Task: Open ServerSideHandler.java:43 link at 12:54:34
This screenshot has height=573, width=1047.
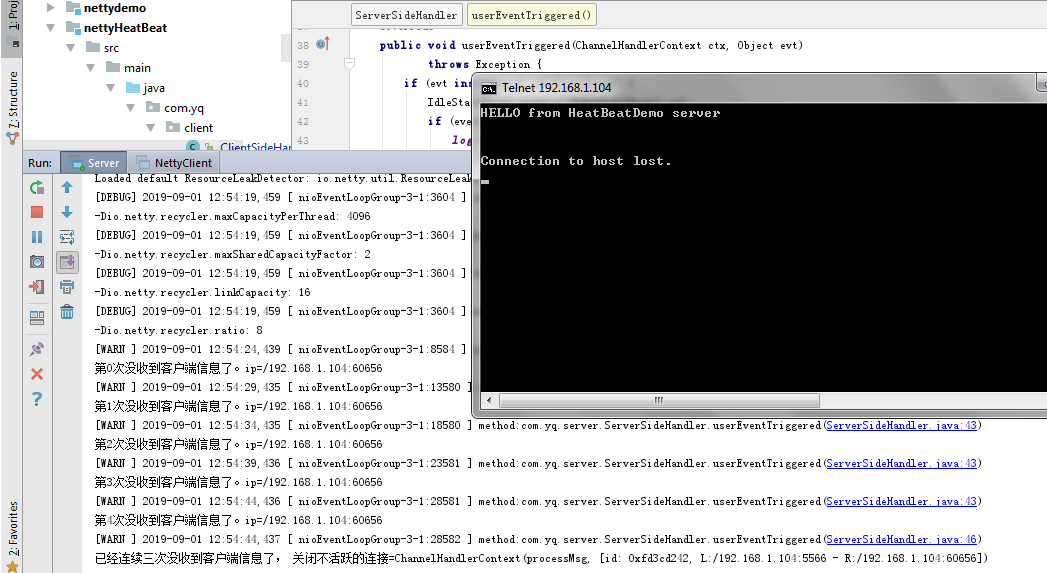Action: [x=901, y=425]
